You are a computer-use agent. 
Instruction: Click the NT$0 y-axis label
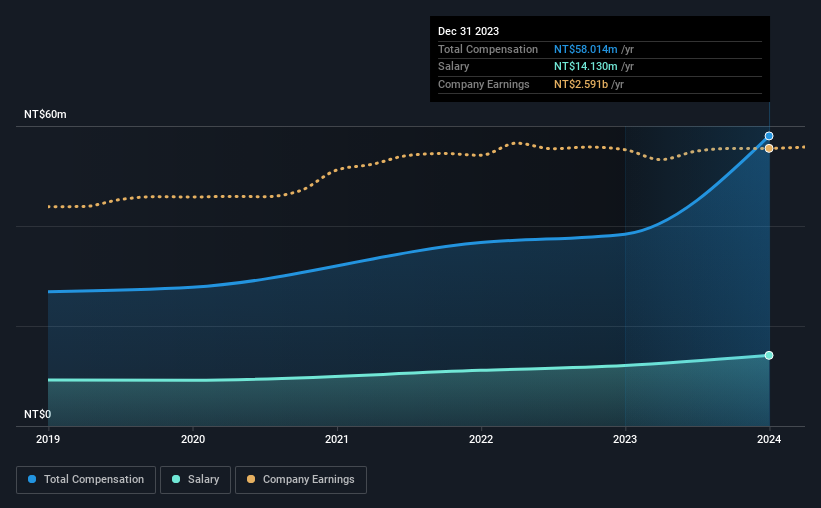coord(38,414)
